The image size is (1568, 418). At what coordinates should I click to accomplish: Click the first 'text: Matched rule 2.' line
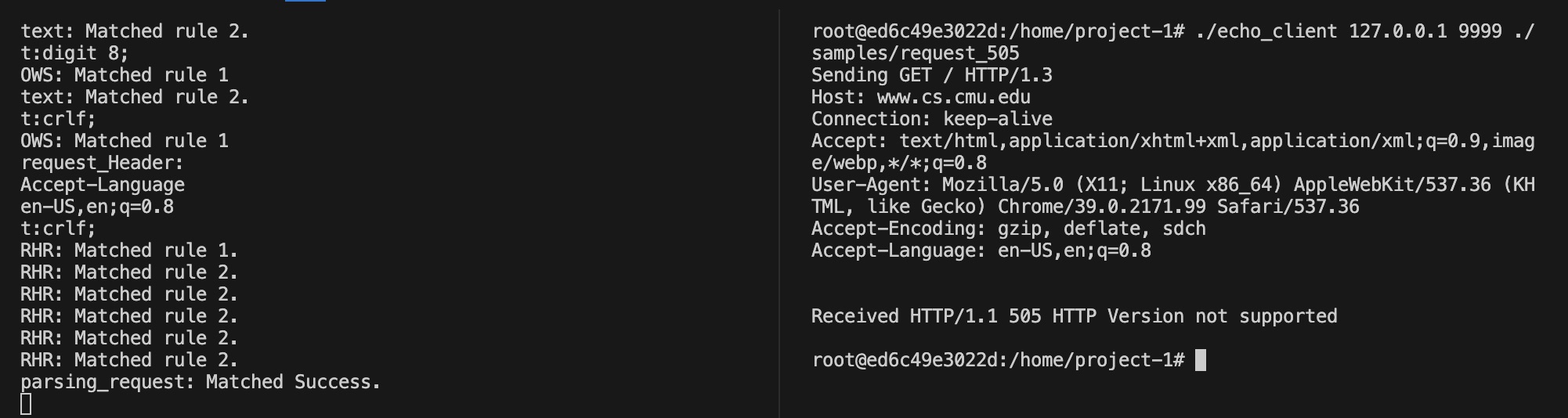134,31
